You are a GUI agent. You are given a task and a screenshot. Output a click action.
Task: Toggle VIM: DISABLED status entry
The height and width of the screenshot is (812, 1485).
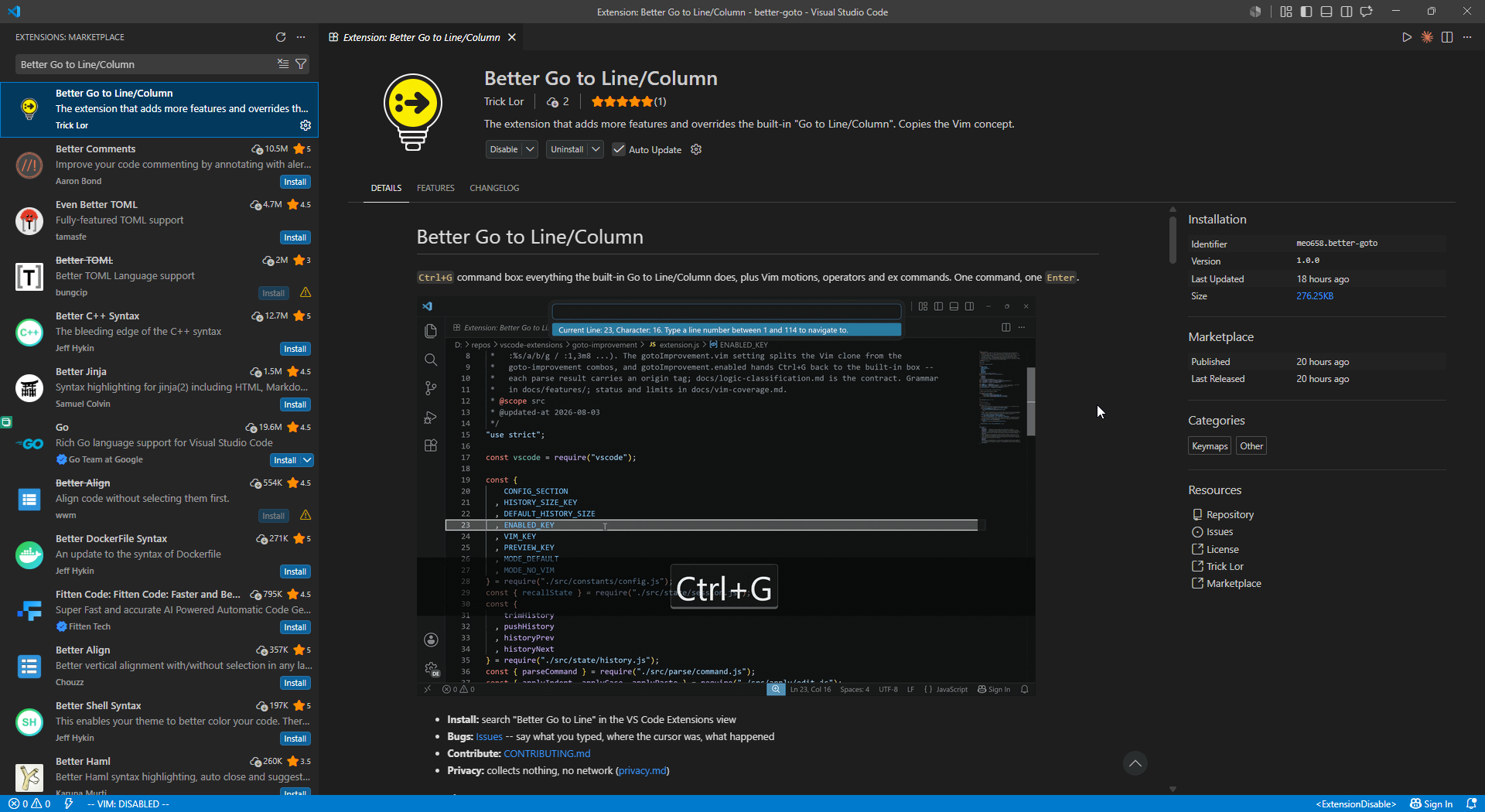[128, 803]
